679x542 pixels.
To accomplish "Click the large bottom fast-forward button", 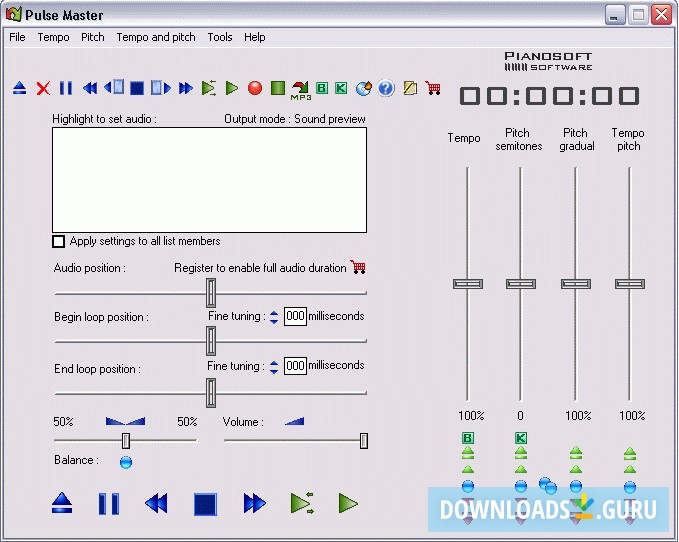I will tap(254, 503).
